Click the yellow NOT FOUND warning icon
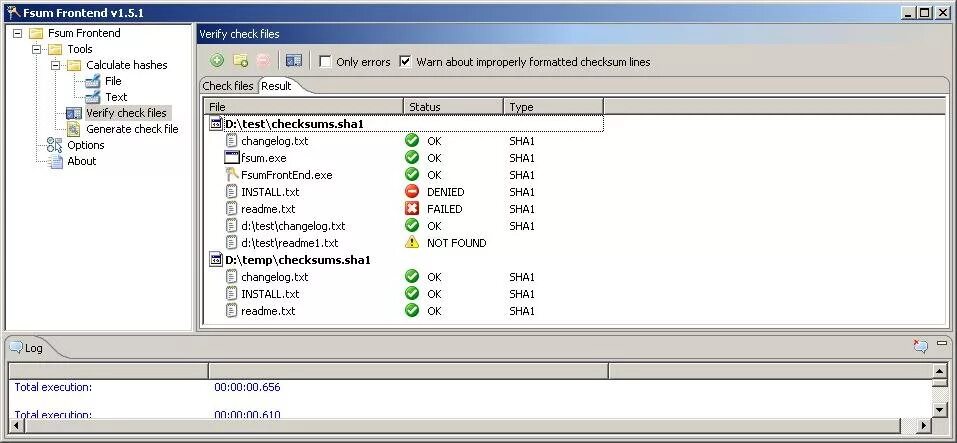Screen dimensions: 957x443 pyautogui.click(x=412, y=242)
